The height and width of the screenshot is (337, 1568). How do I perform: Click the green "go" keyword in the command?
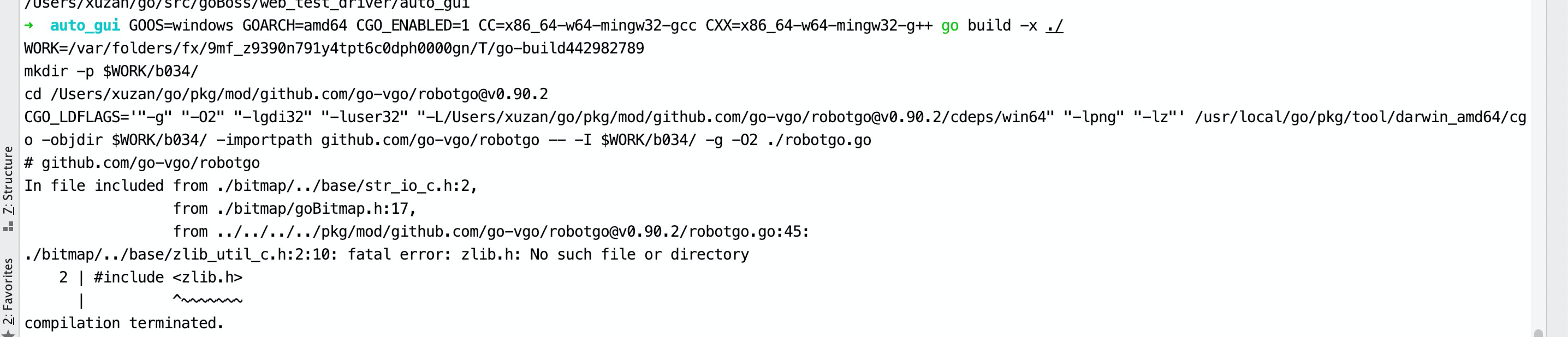point(949,26)
